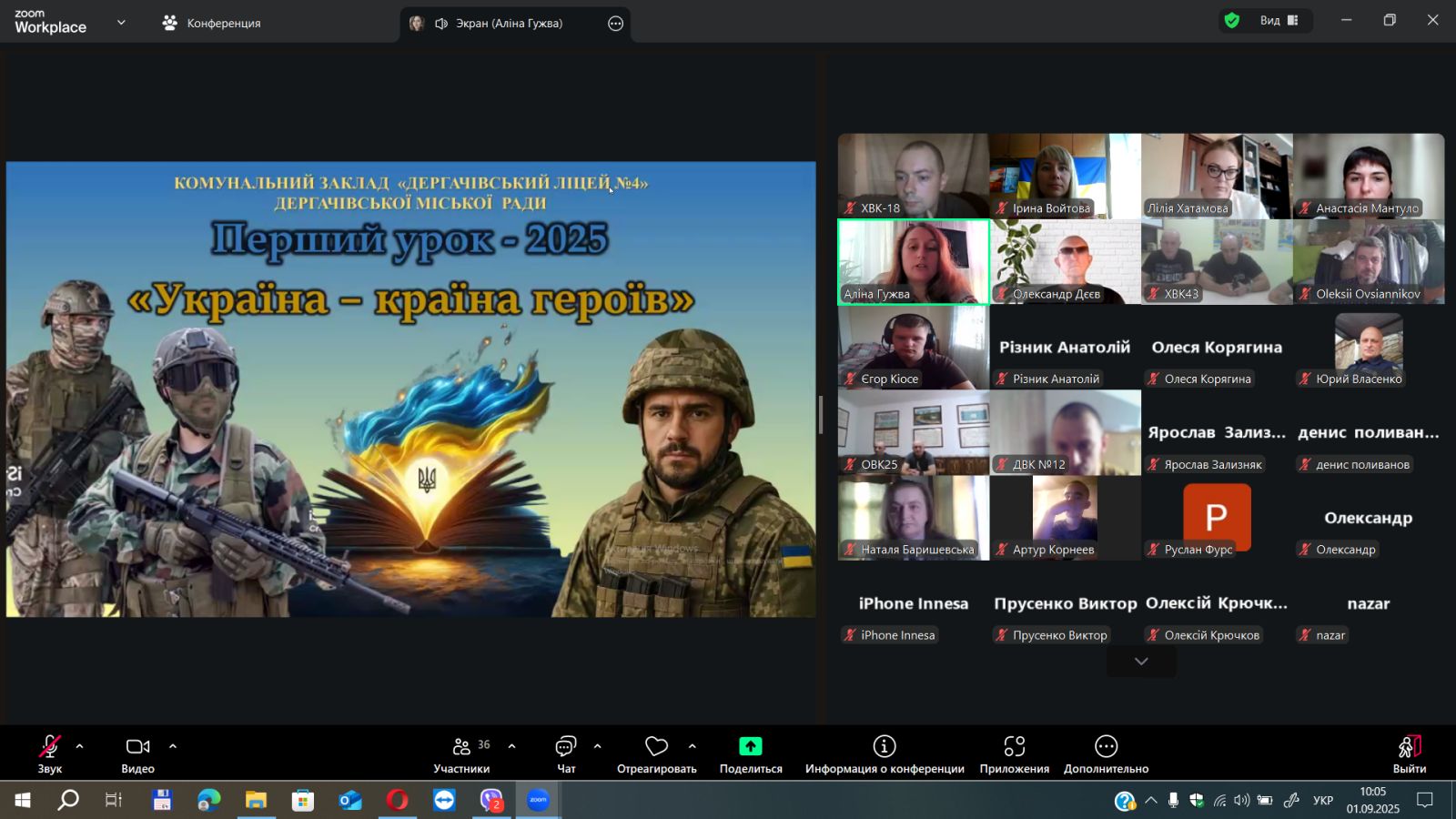Click the More options ellipsis in toolbar
The height and width of the screenshot is (819, 1456).
1106,747
